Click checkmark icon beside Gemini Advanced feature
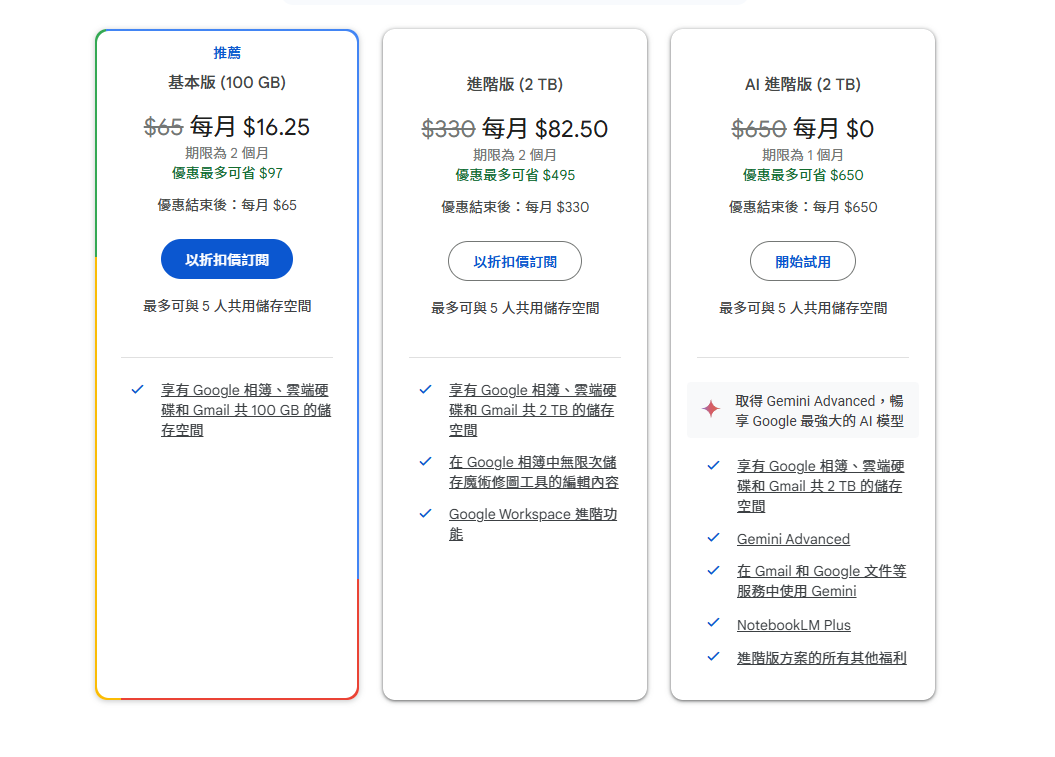Viewport: 1055px width, 757px height. click(x=714, y=537)
